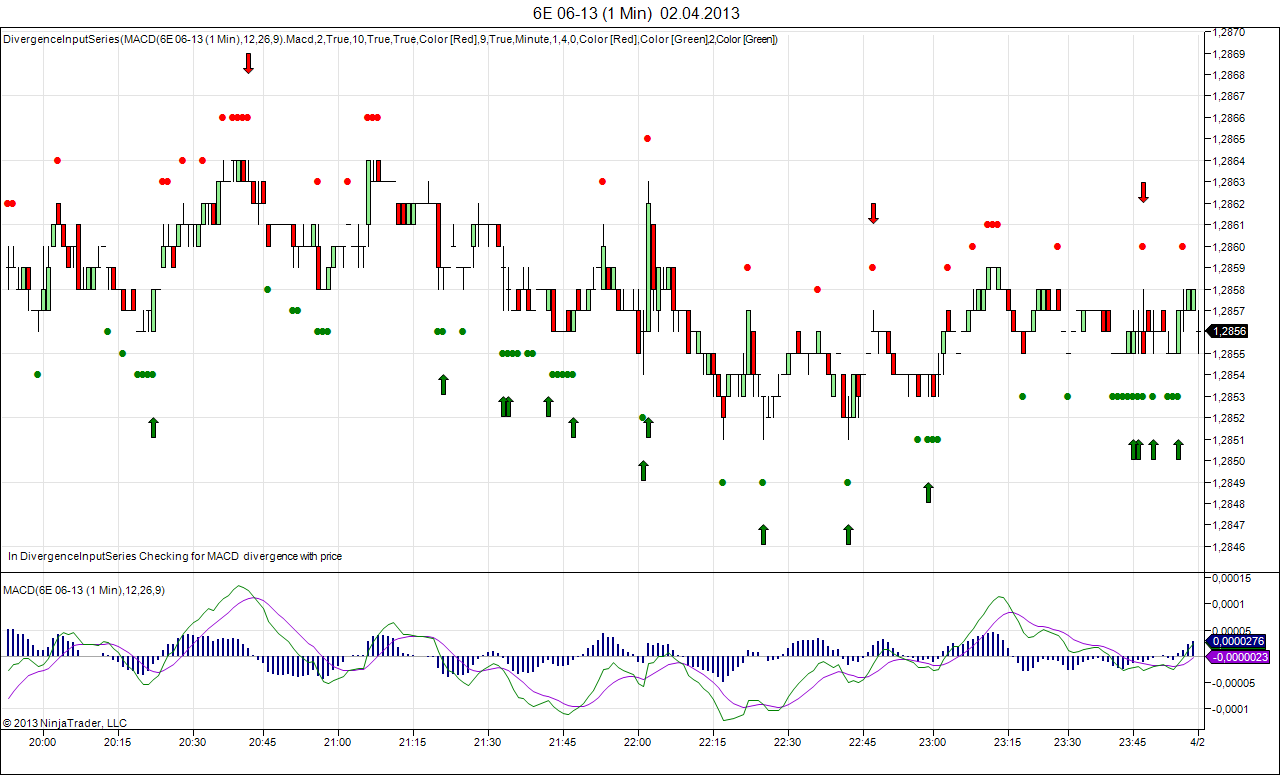Click the 1,2853 price axis label

(x=1229, y=397)
